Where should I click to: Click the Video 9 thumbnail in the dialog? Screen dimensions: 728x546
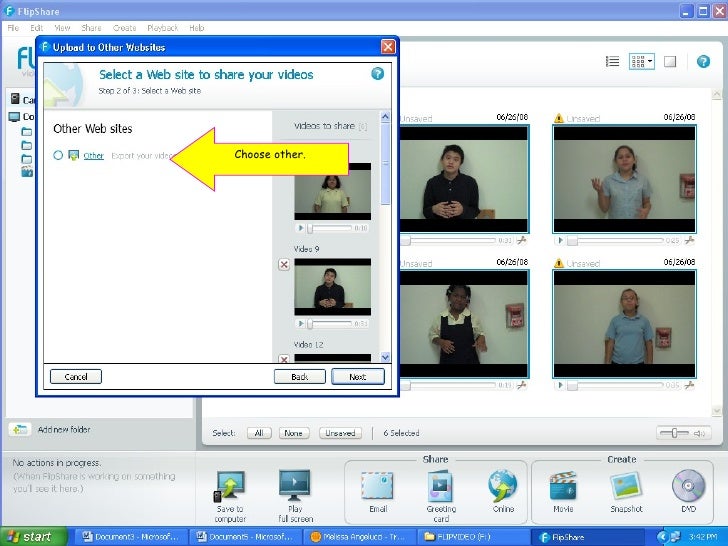[332, 287]
